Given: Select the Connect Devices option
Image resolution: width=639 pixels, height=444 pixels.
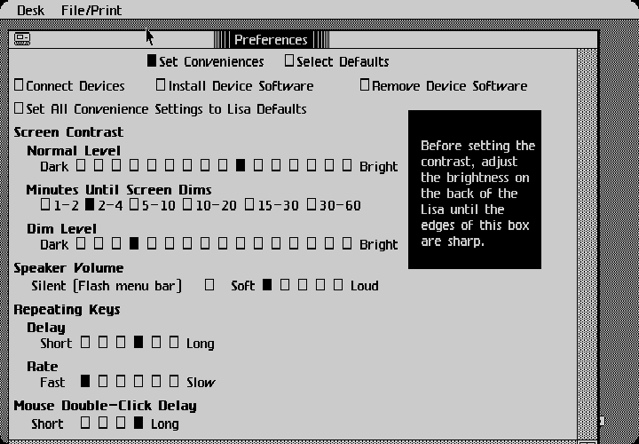Looking at the screenshot, I should (x=19, y=85).
